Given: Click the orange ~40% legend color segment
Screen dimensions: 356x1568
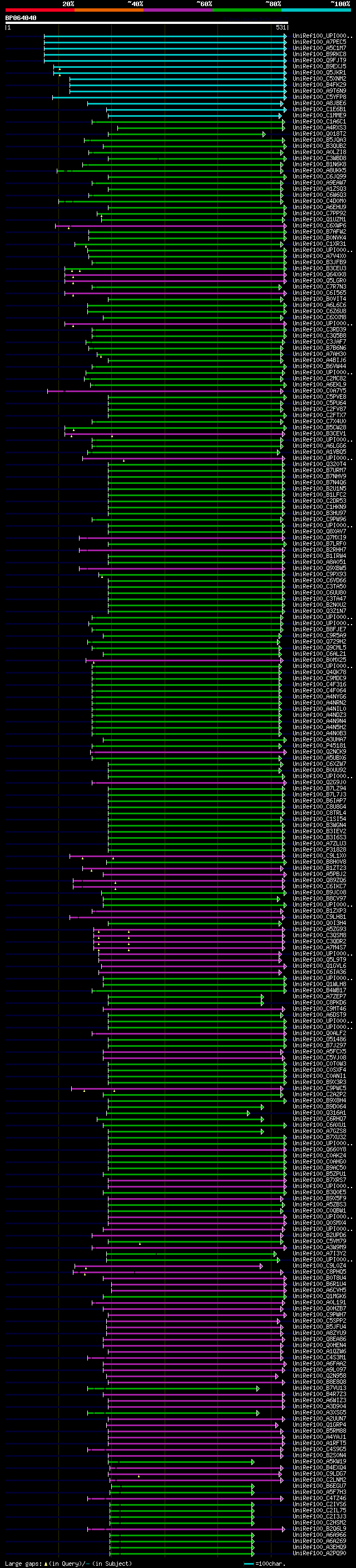Looking at the screenshot, I should point(109,10).
